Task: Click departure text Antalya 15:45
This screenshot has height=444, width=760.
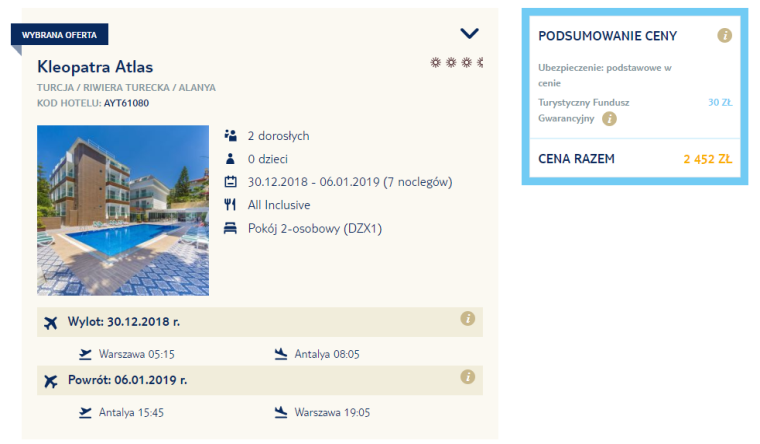Action: pyautogui.click(x=131, y=412)
